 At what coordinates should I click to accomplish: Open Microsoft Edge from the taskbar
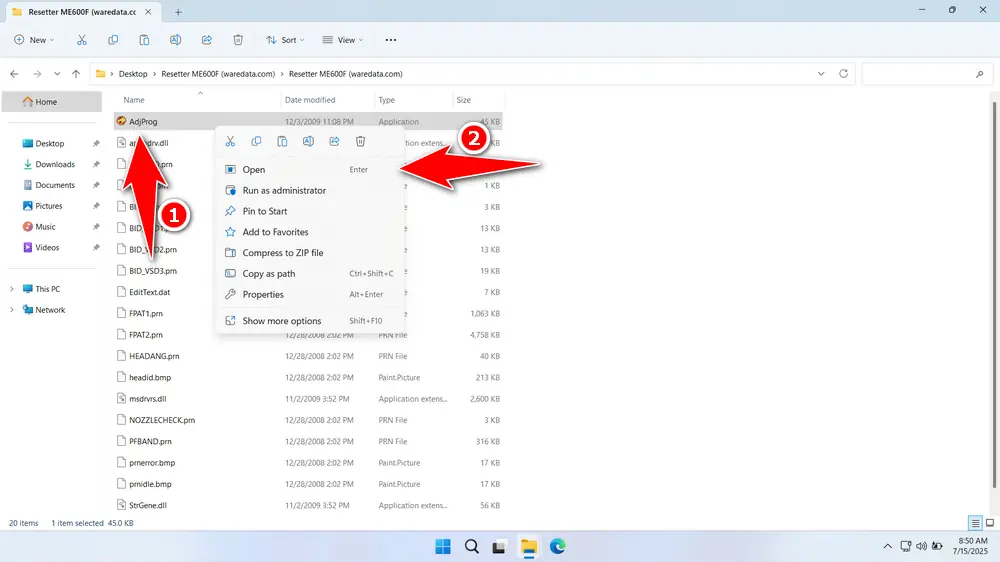[x=557, y=546]
